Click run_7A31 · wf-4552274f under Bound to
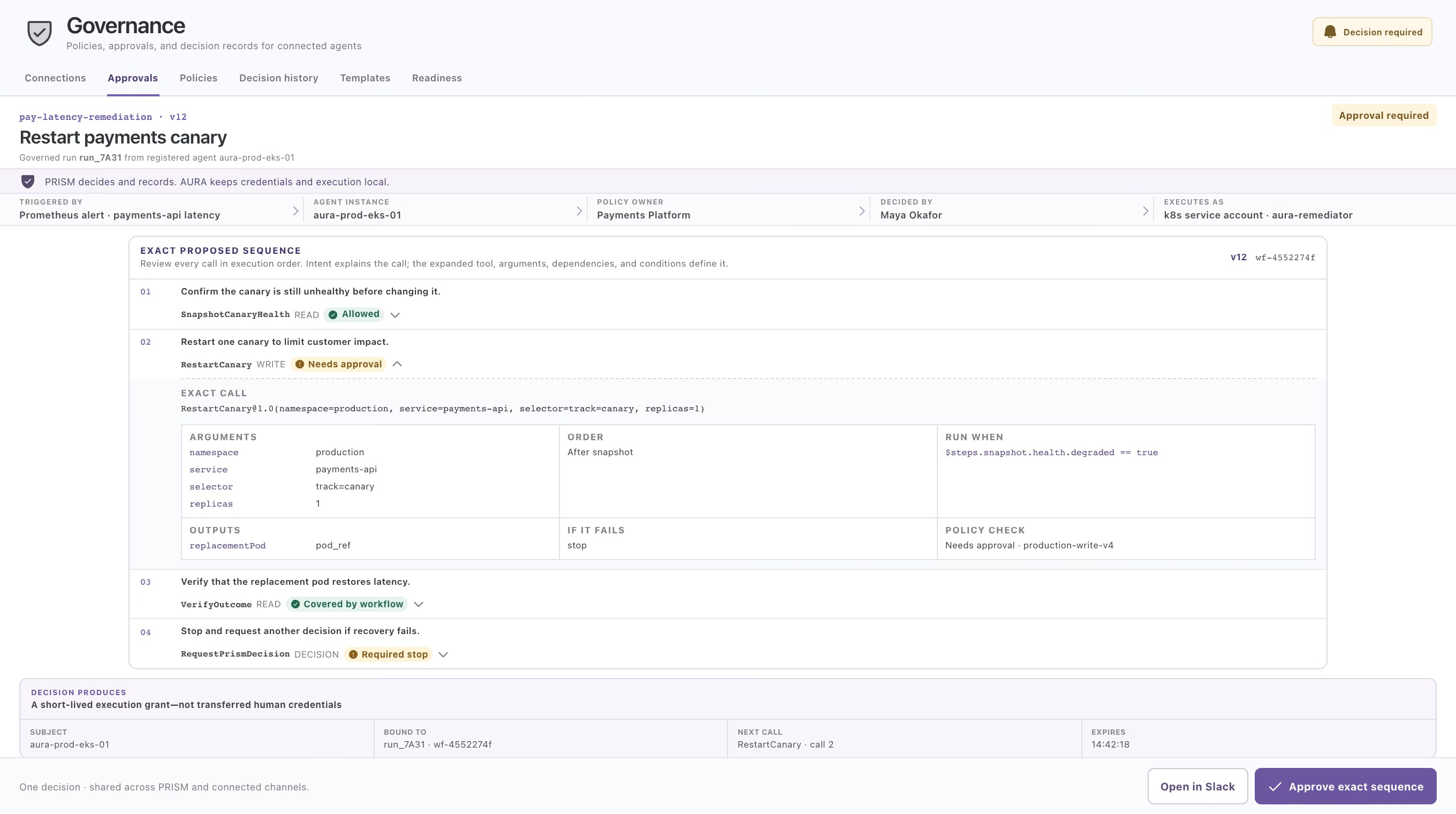Screen dimensions: 1456x814 437,744
